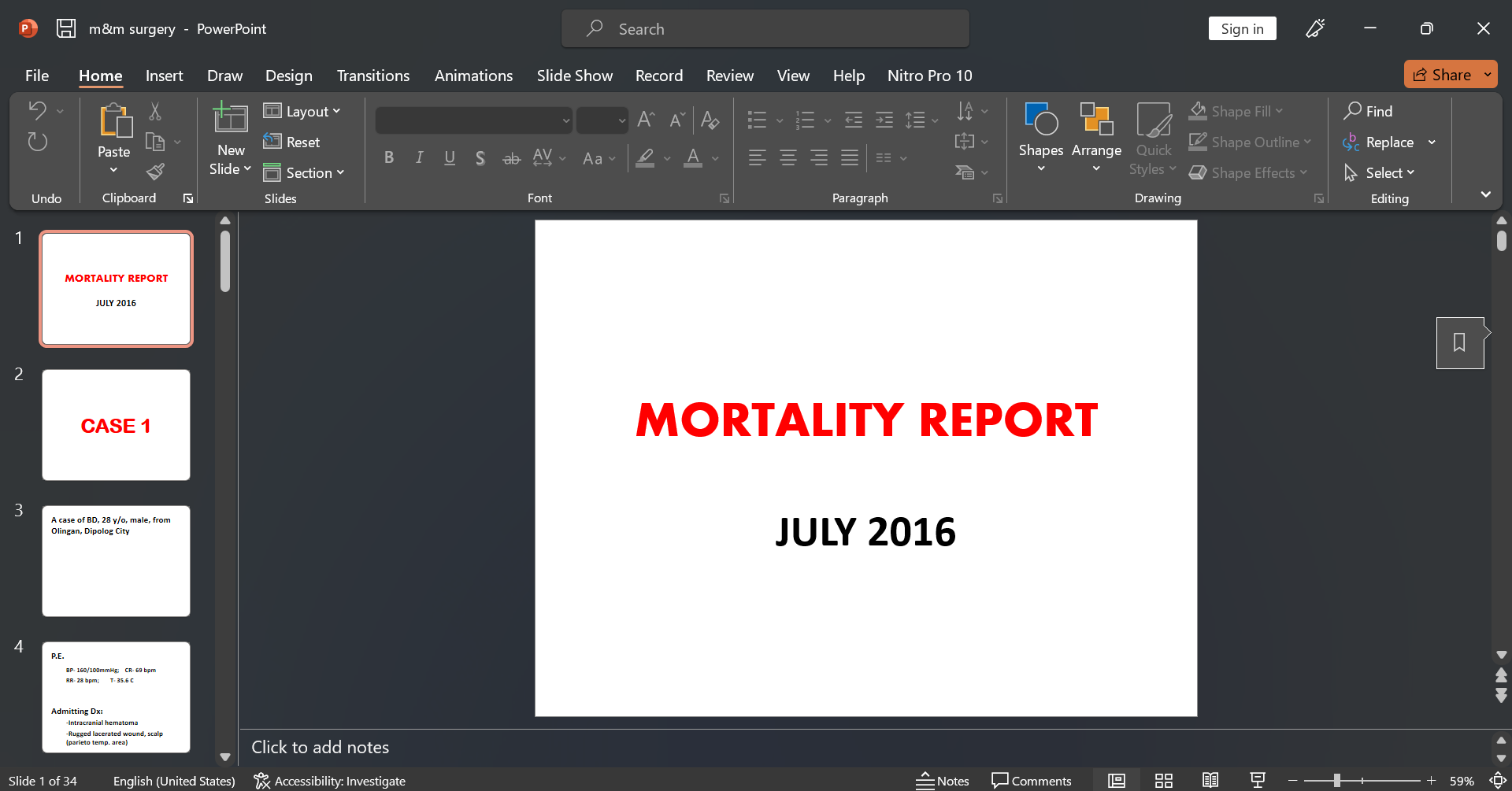This screenshot has width=1512, height=791.
Task: Align text left
Action: pos(757,157)
